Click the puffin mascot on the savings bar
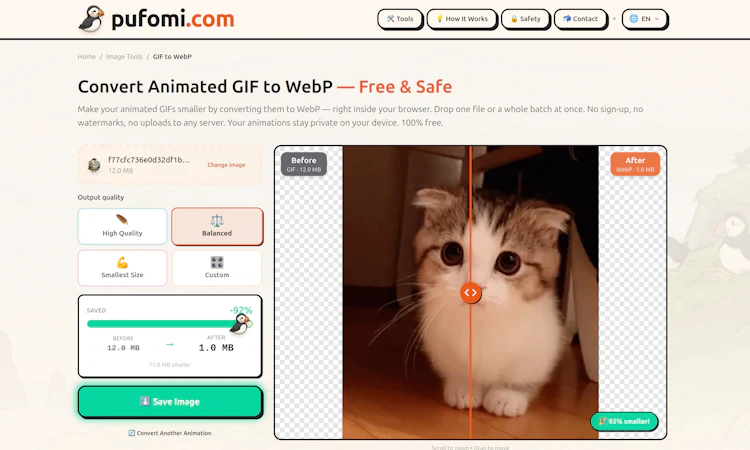Screen dimensions: 750x450 pyautogui.click(x=240, y=324)
